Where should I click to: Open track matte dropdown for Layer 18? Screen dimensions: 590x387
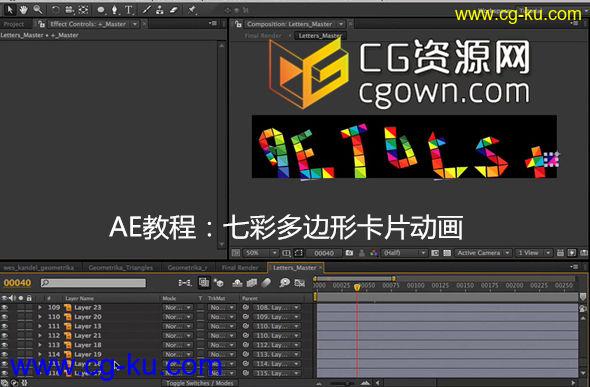point(222,345)
